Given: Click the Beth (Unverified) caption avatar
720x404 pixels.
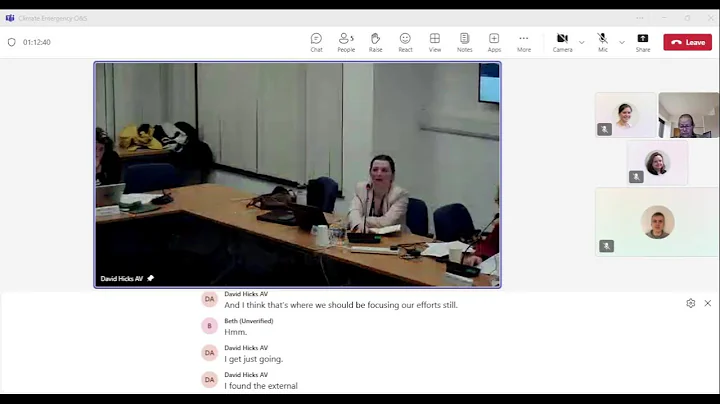Looking at the screenshot, I should (x=209, y=326).
